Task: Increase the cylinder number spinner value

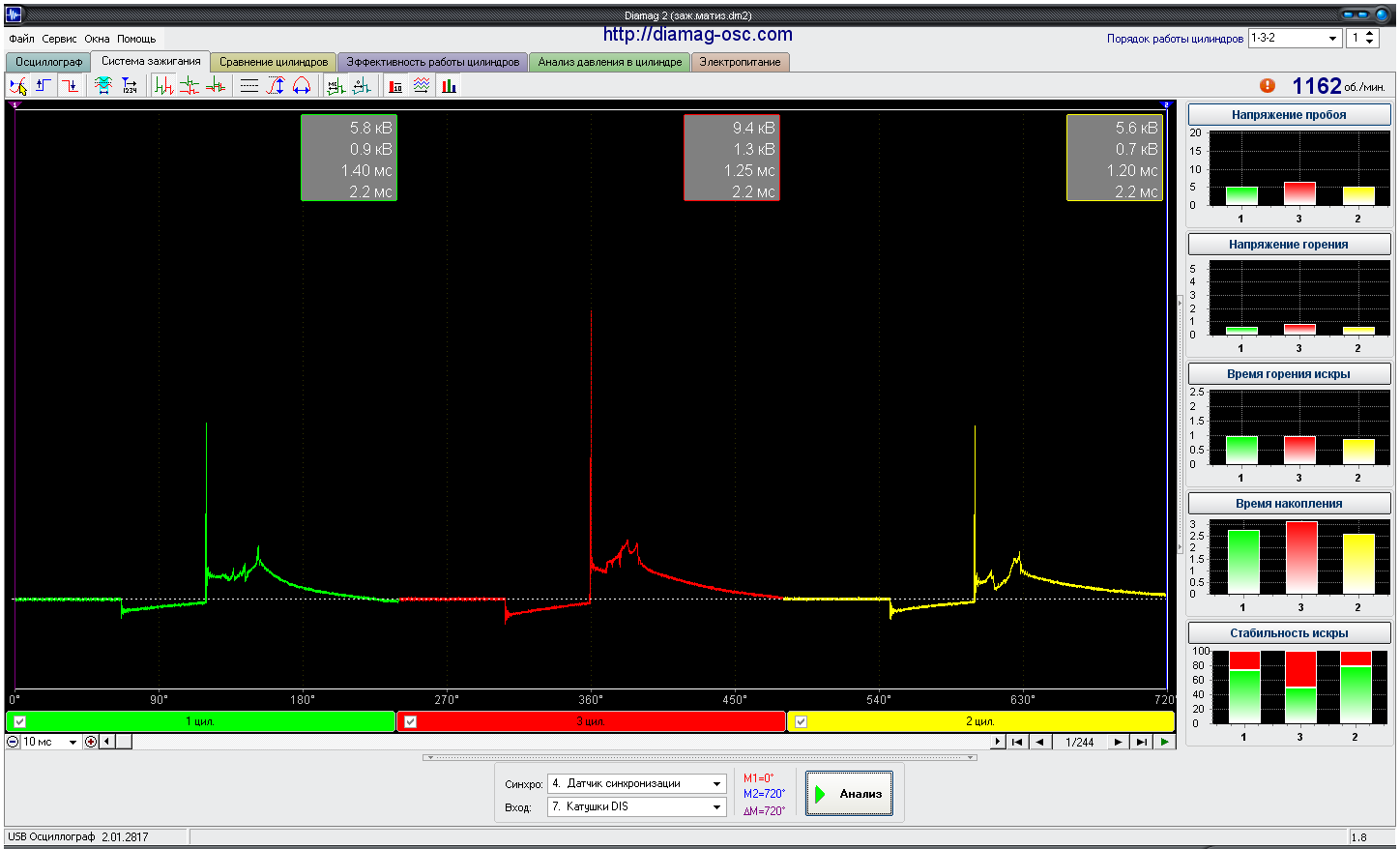Action: click(x=1370, y=34)
